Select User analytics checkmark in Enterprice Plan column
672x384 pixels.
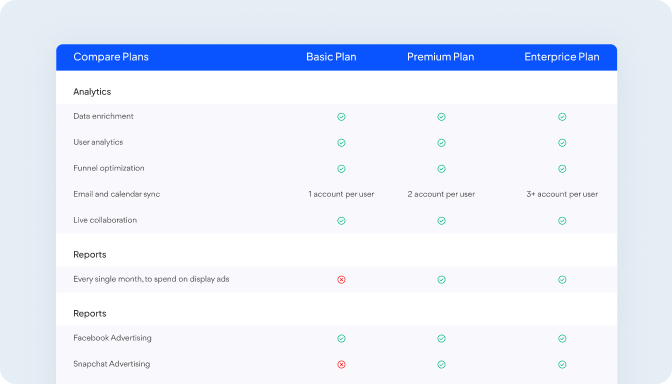tap(562, 143)
